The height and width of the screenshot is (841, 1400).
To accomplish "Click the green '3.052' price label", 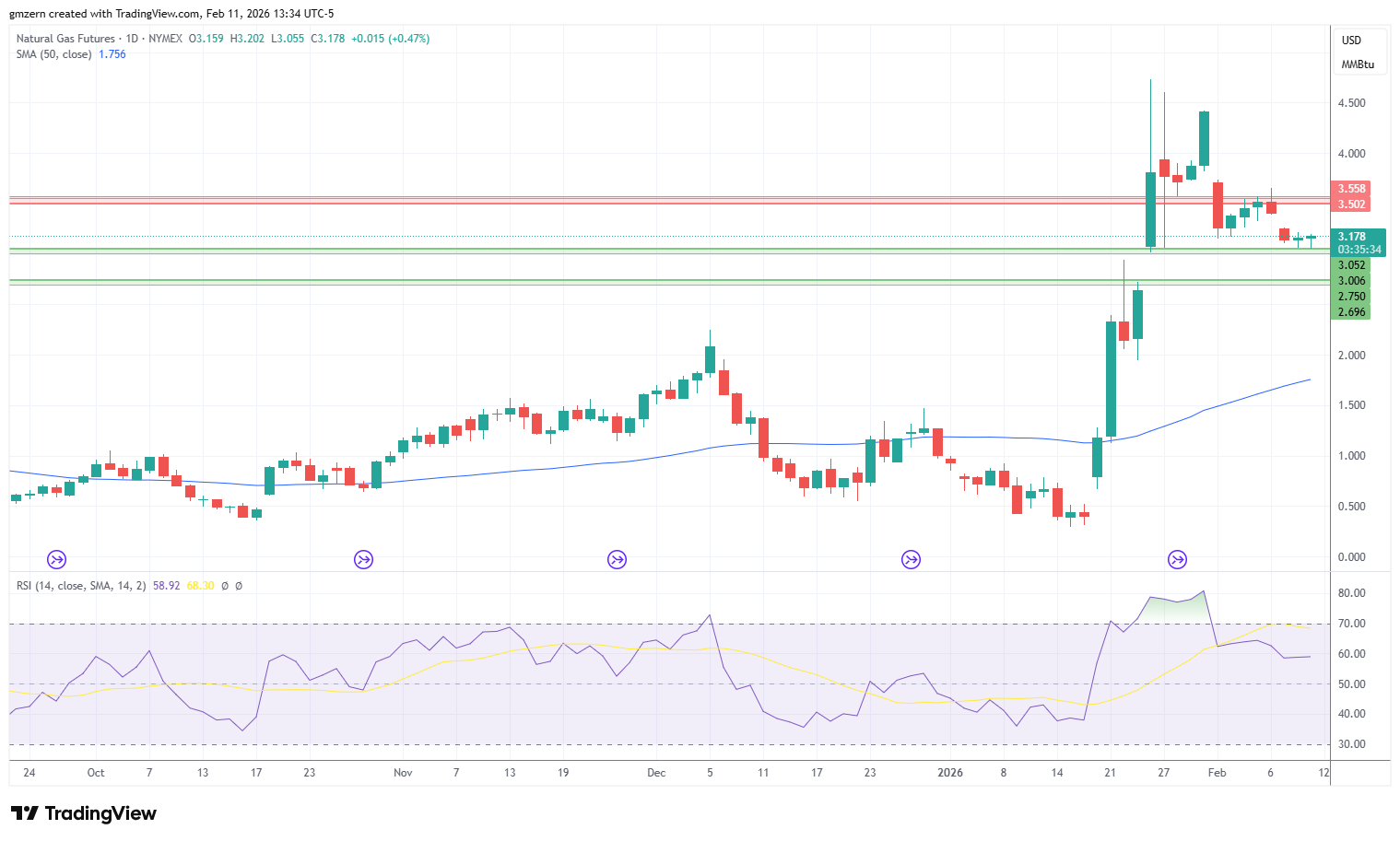I will click(1351, 265).
